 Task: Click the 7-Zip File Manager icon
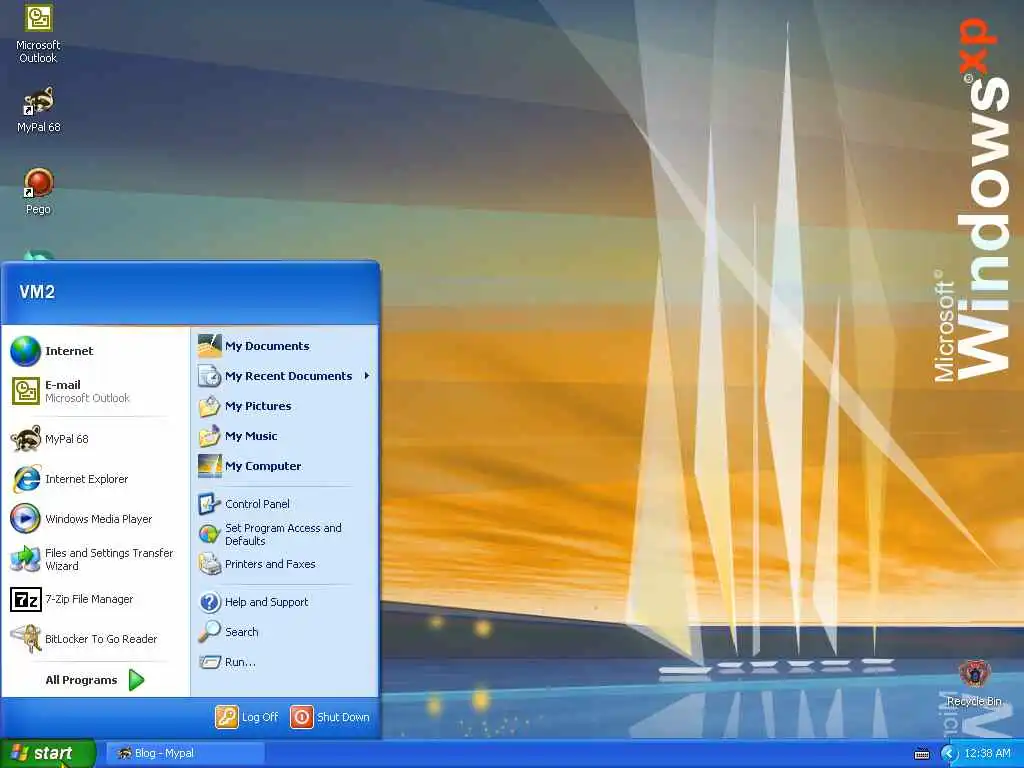coord(25,599)
